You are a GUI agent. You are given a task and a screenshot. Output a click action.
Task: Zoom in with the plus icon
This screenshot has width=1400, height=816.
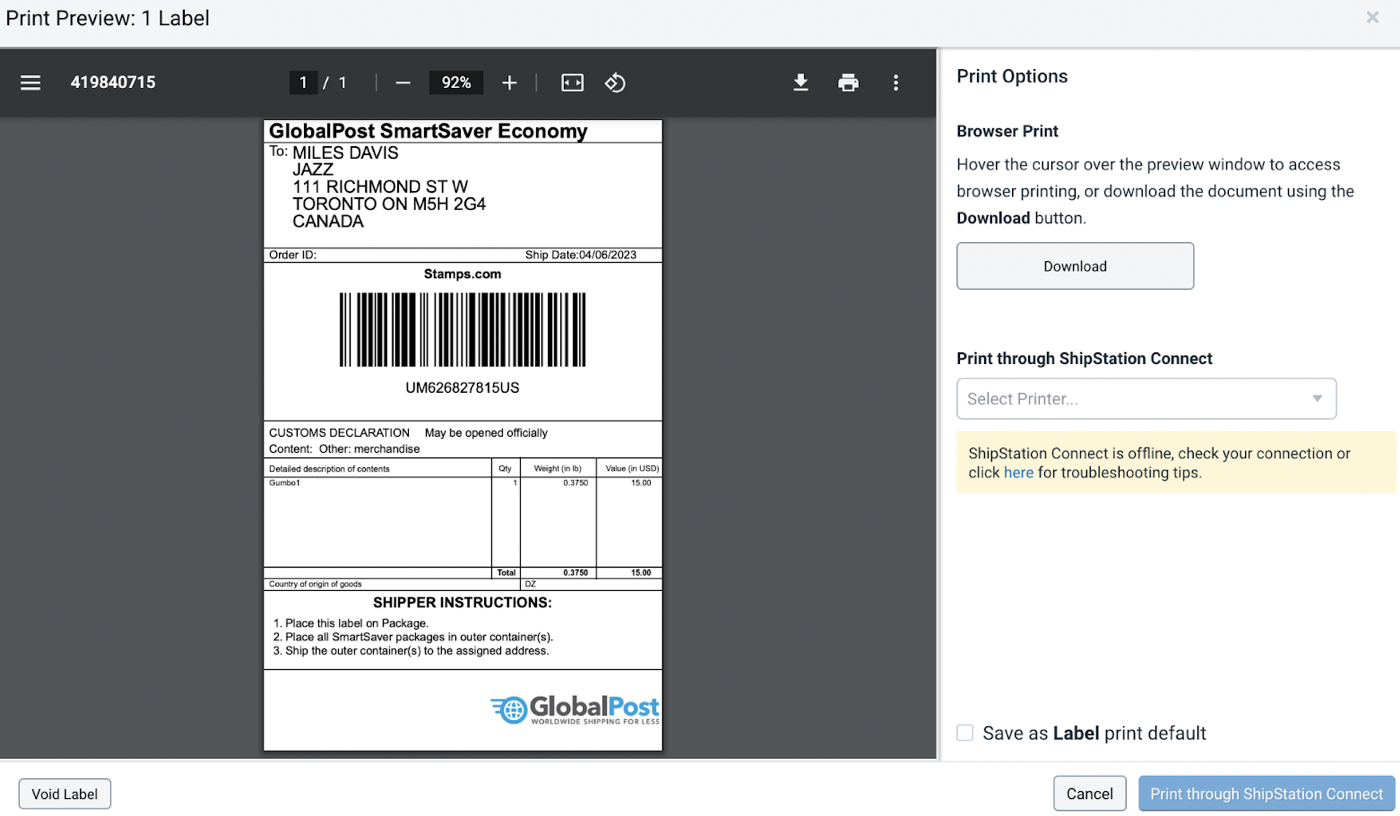pos(509,83)
